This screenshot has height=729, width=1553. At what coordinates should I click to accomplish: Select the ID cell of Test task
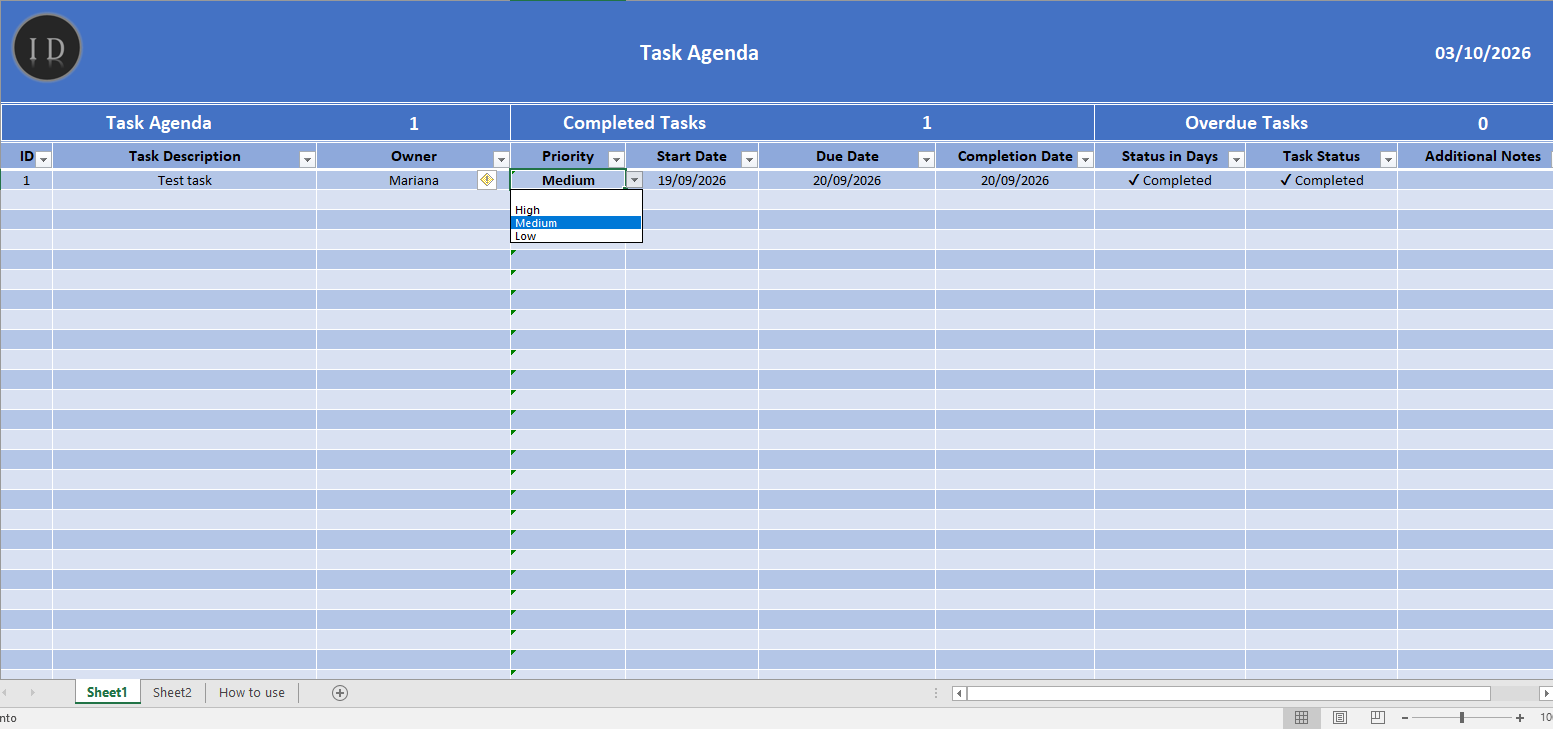click(27, 181)
